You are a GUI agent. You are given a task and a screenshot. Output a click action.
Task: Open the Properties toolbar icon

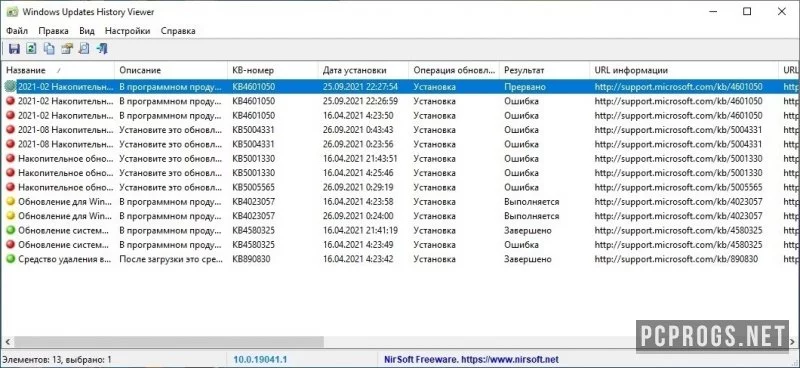[x=67, y=49]
